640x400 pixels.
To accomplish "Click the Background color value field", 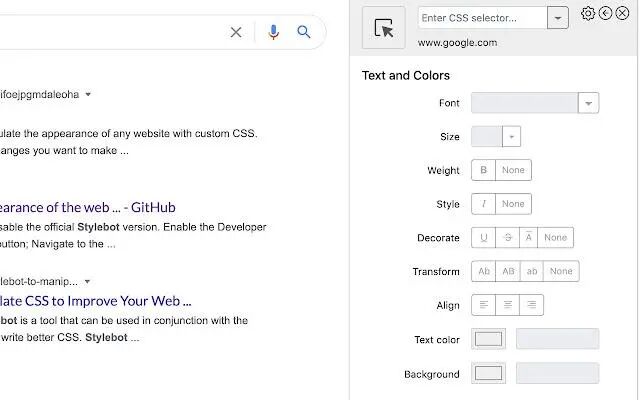I will coord(557,373).
